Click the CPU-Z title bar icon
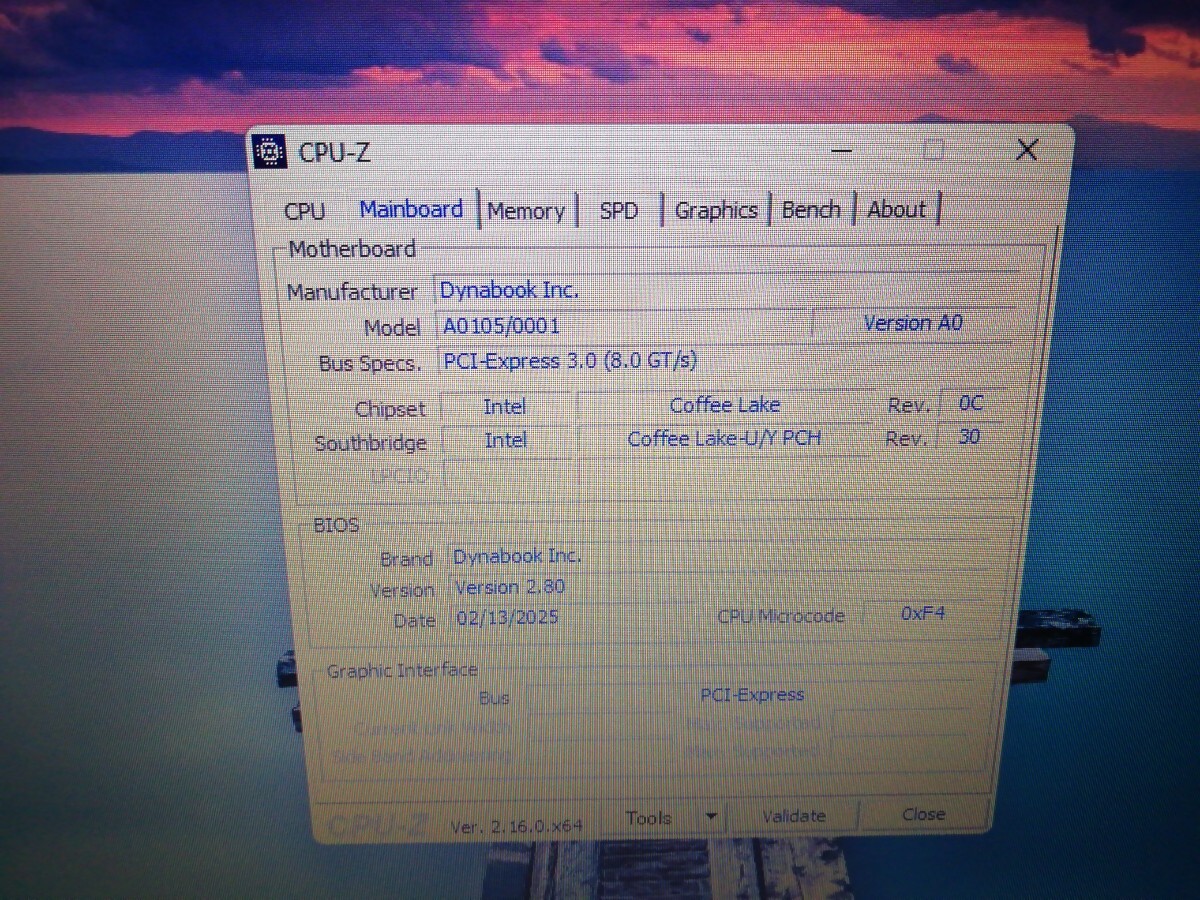The height and width of the screenshot is (900, 1200). click(x=269, y=152)
